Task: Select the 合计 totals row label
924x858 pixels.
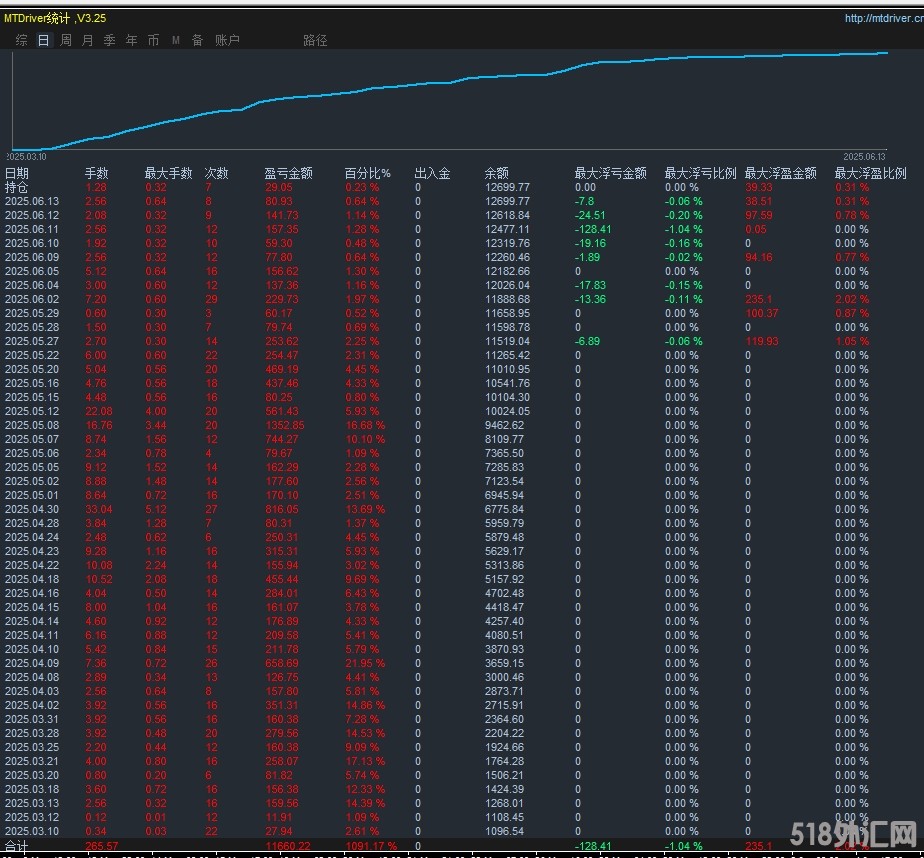Action: [x=16, y=847]
